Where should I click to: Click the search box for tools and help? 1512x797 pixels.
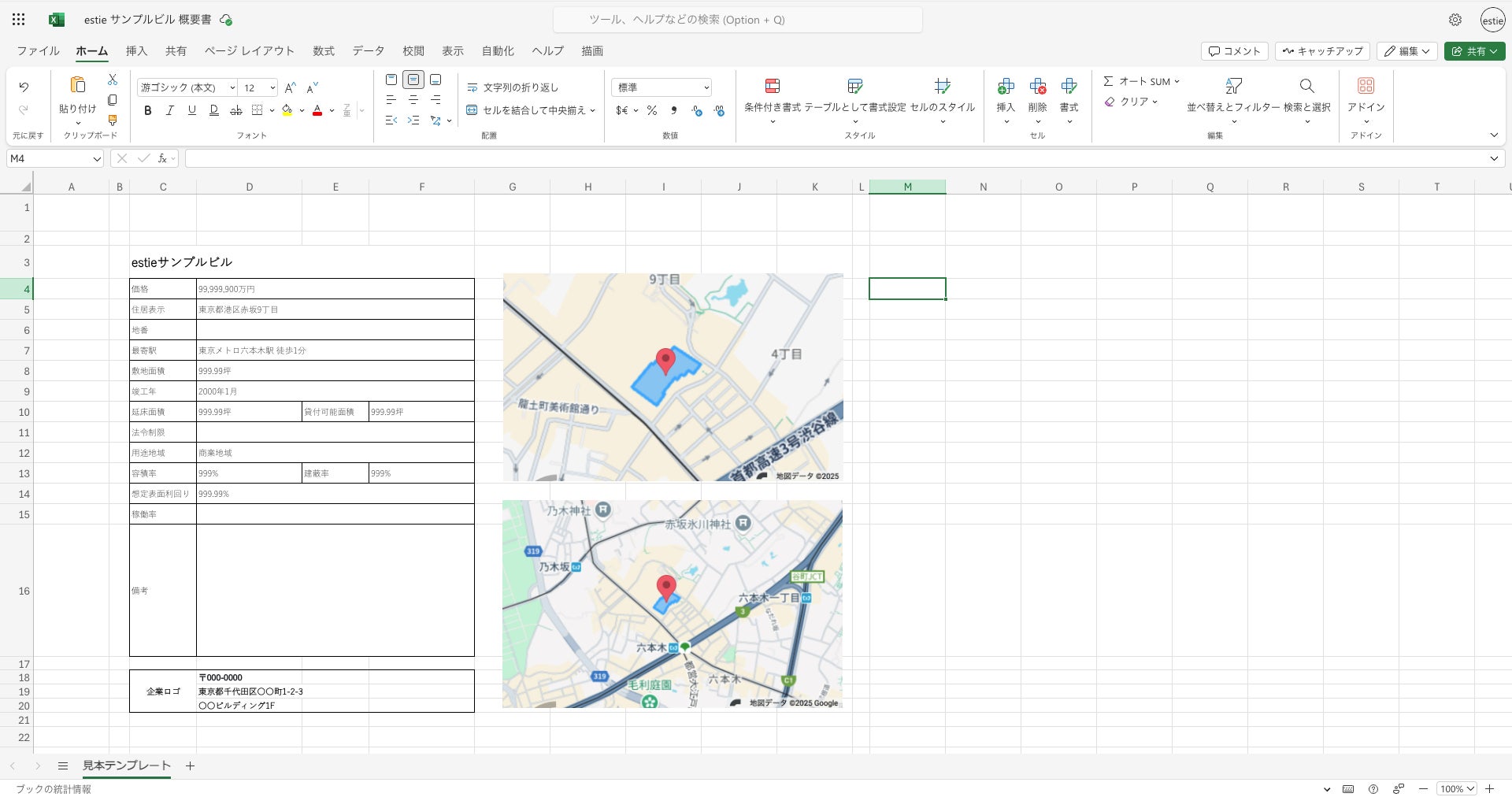737,20
